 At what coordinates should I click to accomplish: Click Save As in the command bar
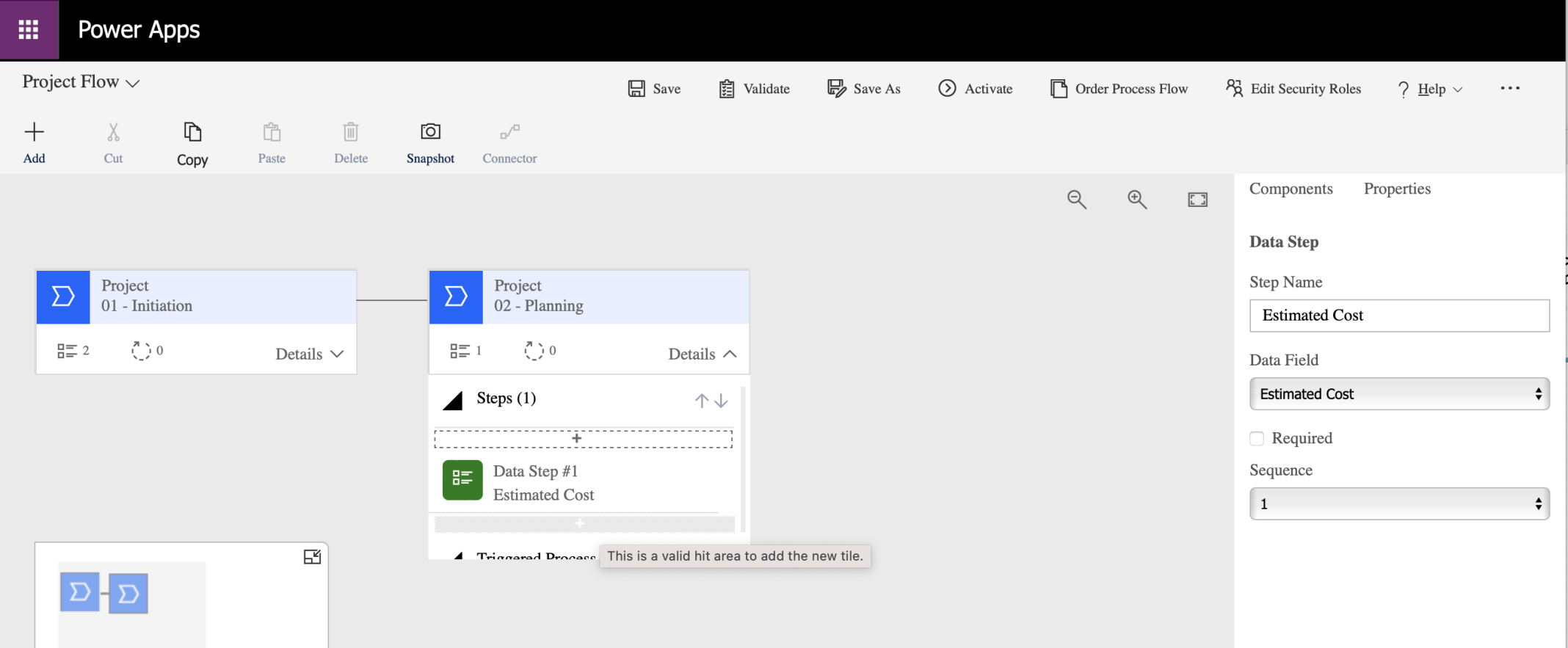coord(863,89)
